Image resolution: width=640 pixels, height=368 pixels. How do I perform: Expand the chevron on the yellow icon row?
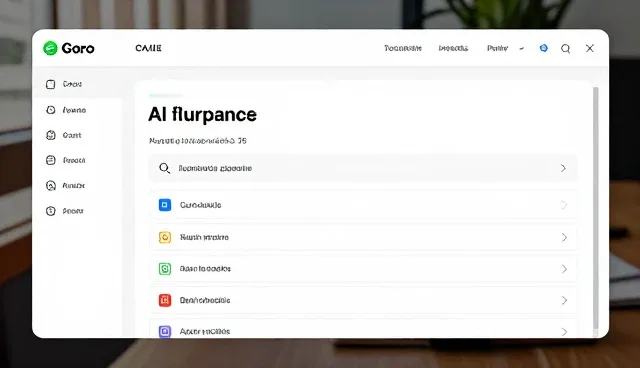point(564,237)
